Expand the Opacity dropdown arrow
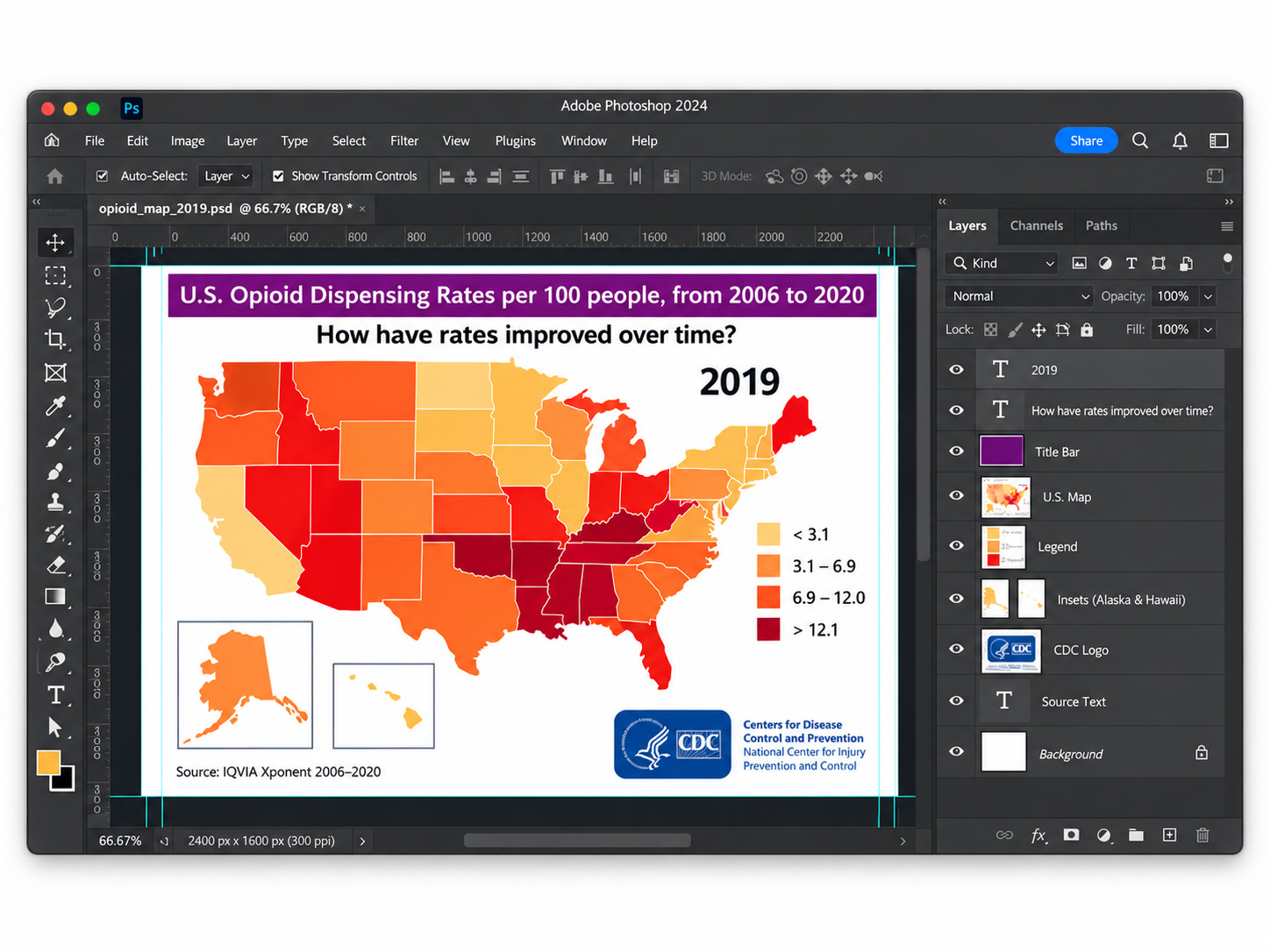 tap(1208, 296)
